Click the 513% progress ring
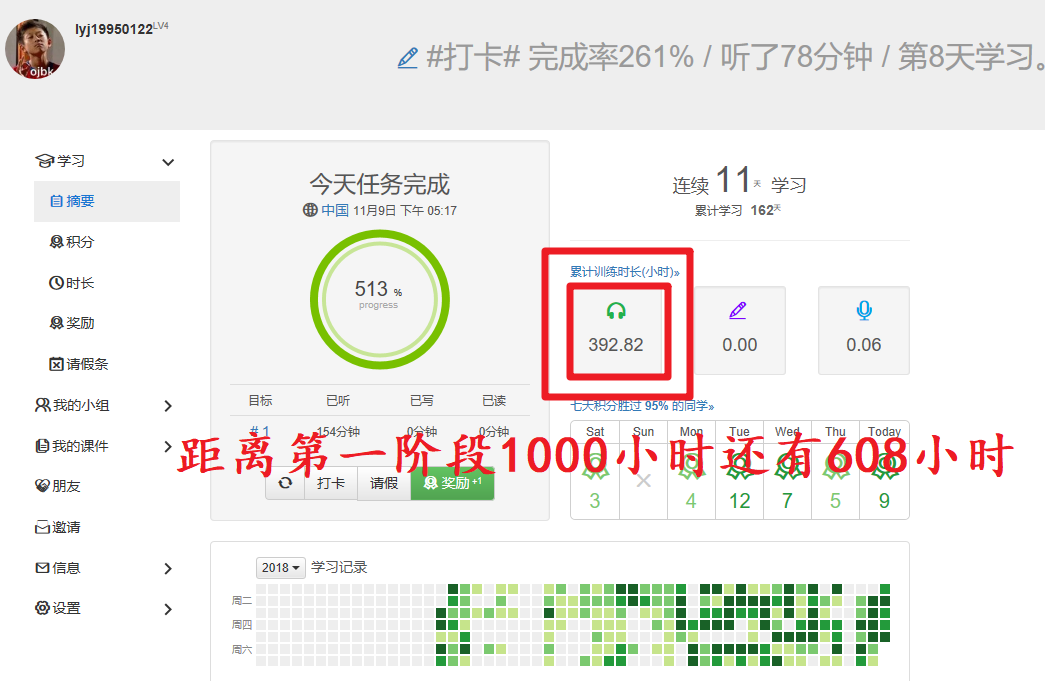 coord(379,299)
